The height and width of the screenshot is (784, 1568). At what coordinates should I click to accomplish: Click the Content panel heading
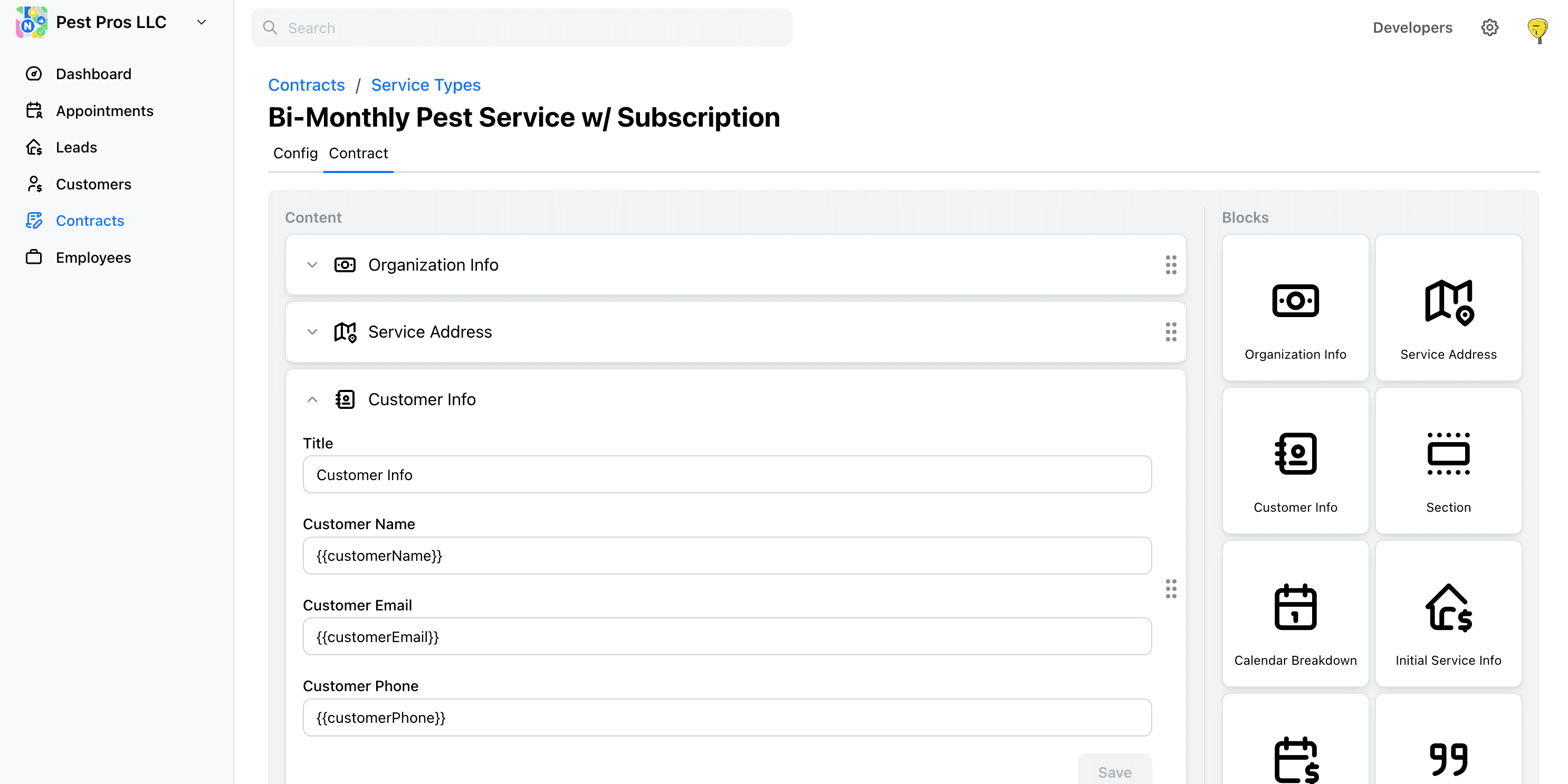coord(313,217)
